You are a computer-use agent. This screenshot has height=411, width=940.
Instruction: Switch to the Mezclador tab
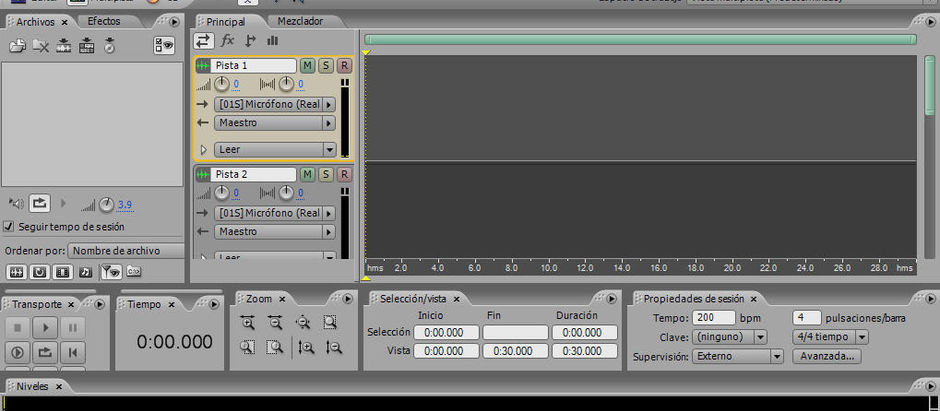click(x=300, y=21)
